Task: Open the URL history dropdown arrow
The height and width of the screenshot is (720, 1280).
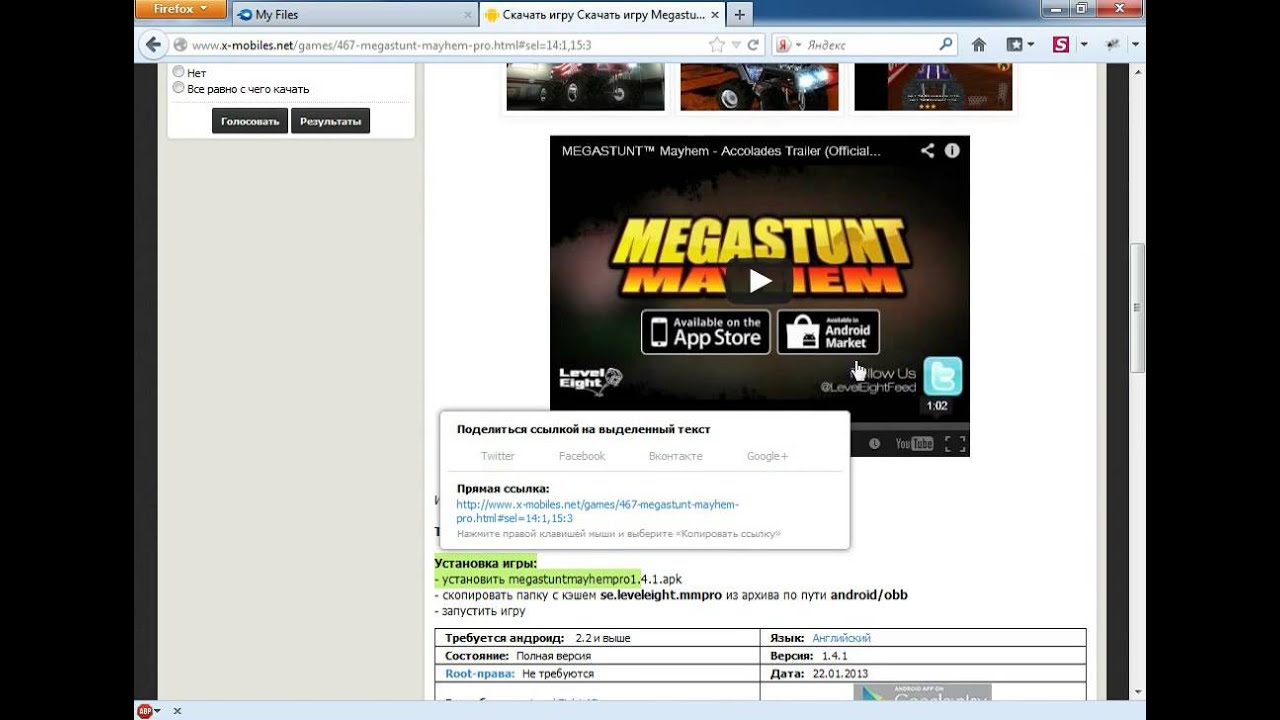Action: (x=736, y=45)
